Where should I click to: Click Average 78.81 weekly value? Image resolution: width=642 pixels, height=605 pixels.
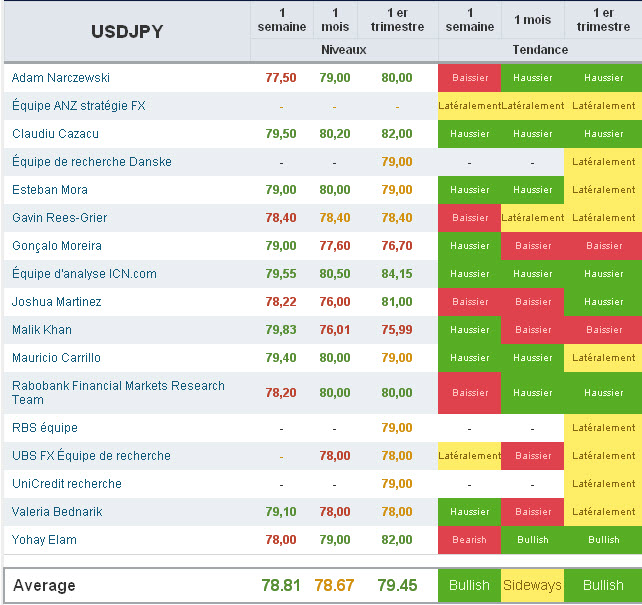coord(281,585)
